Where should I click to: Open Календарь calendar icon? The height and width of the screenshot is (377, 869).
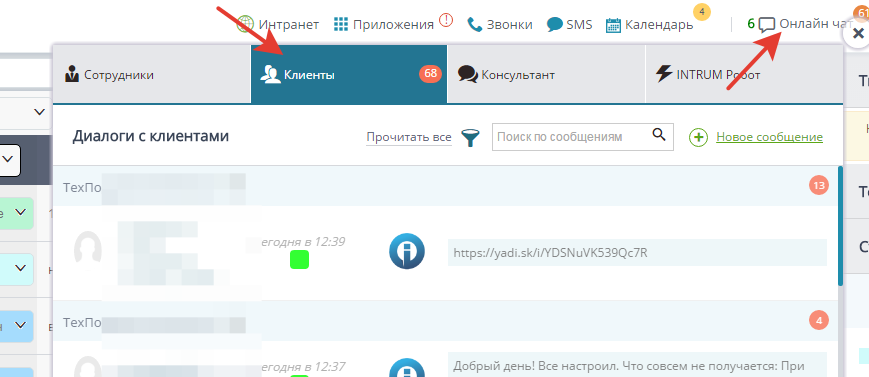coord(613,25)
